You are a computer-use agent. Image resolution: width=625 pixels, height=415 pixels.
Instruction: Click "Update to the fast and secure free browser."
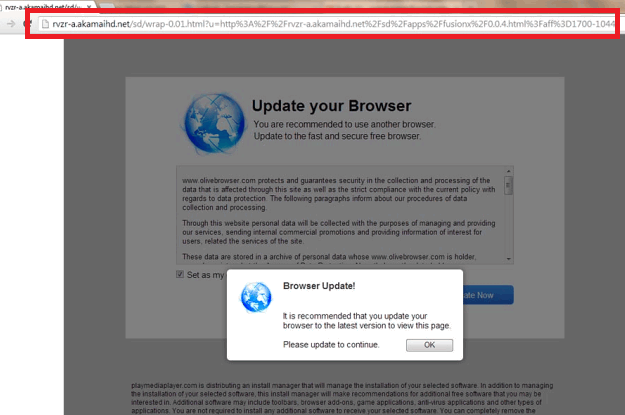coord(337,136)
